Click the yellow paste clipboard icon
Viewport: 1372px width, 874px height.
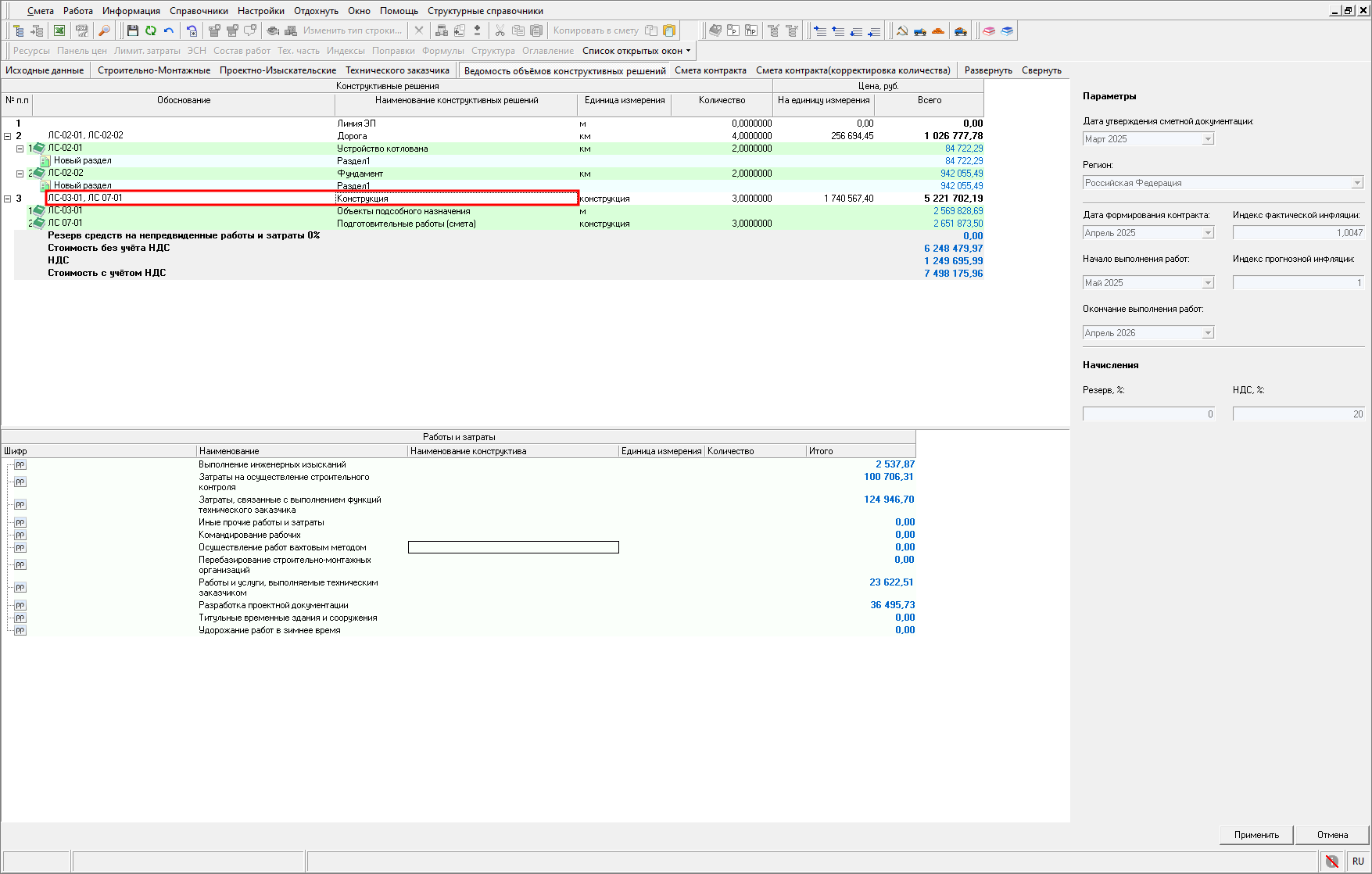click(x=669, y=30)
